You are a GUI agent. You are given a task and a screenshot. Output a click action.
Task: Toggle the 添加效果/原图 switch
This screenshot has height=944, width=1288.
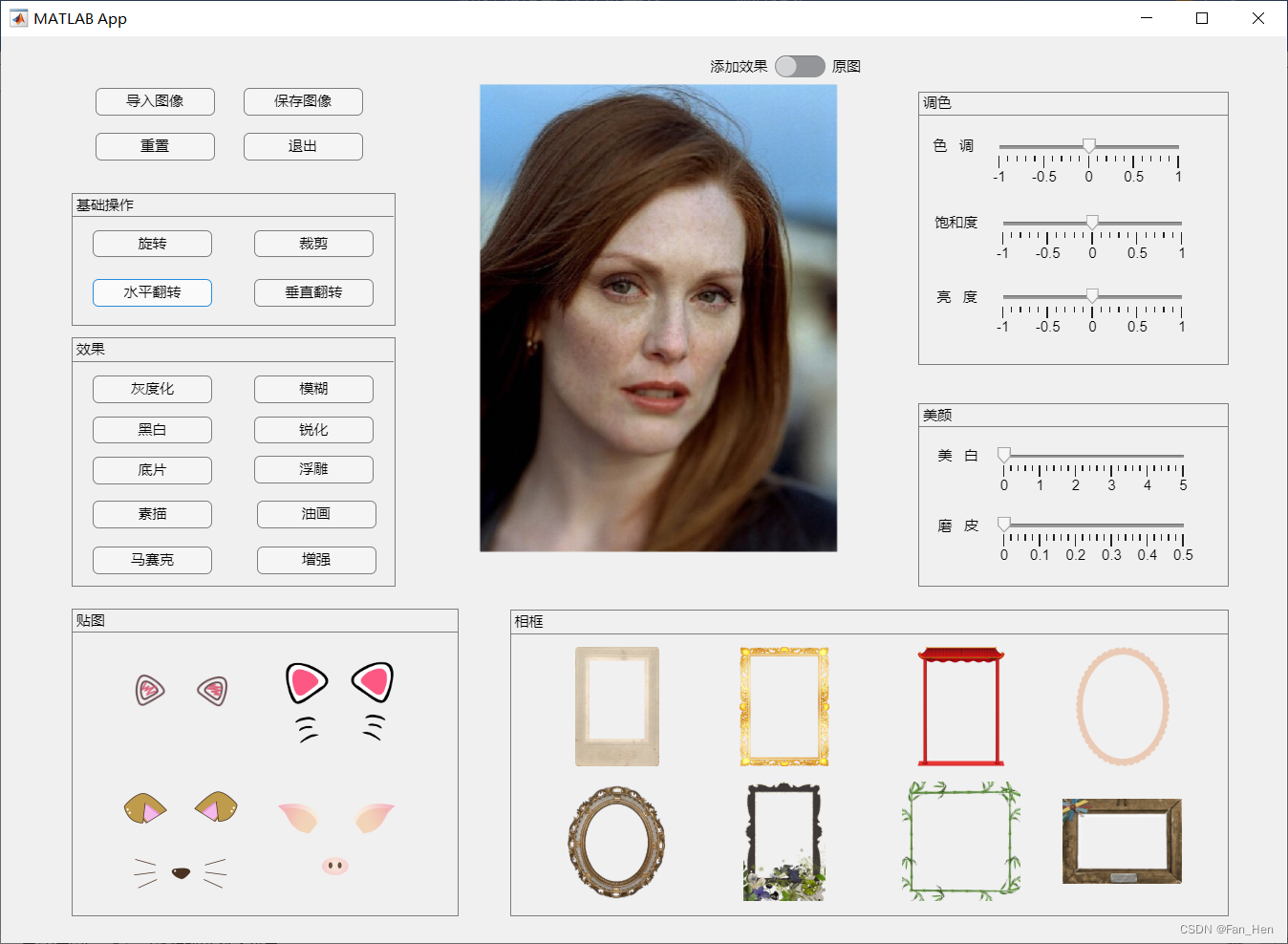[x=800, y=66]
